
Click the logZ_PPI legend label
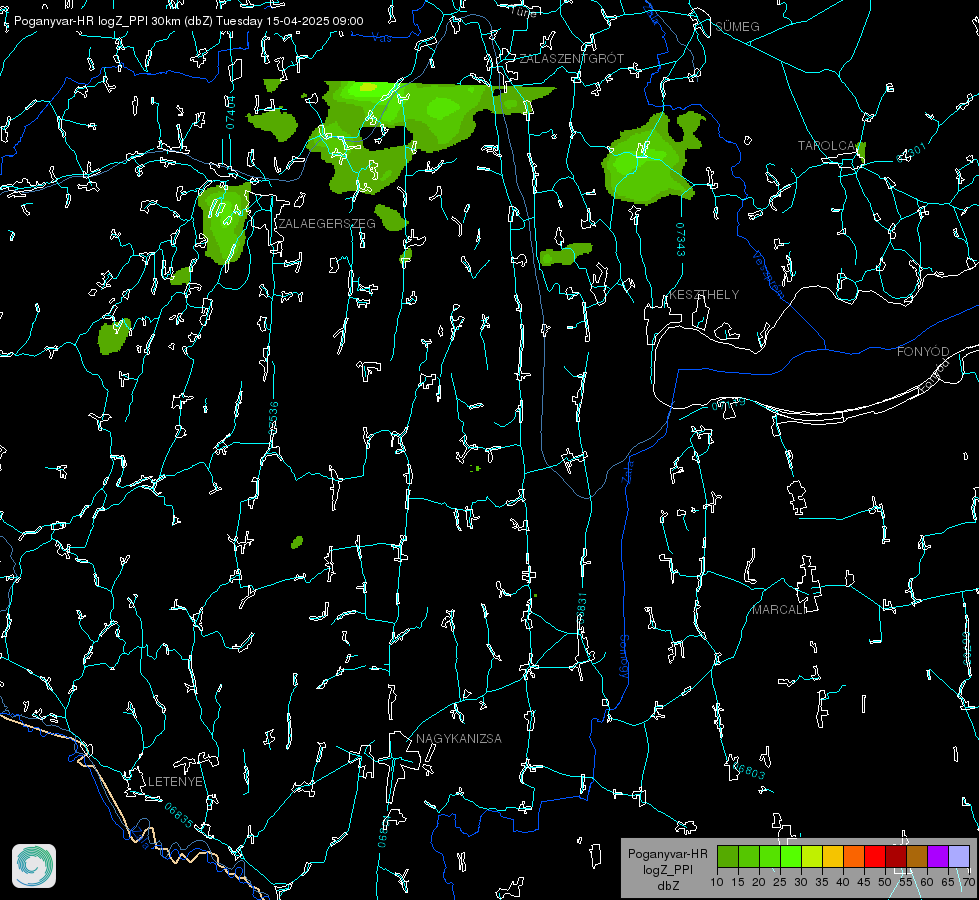coord(667,870)
